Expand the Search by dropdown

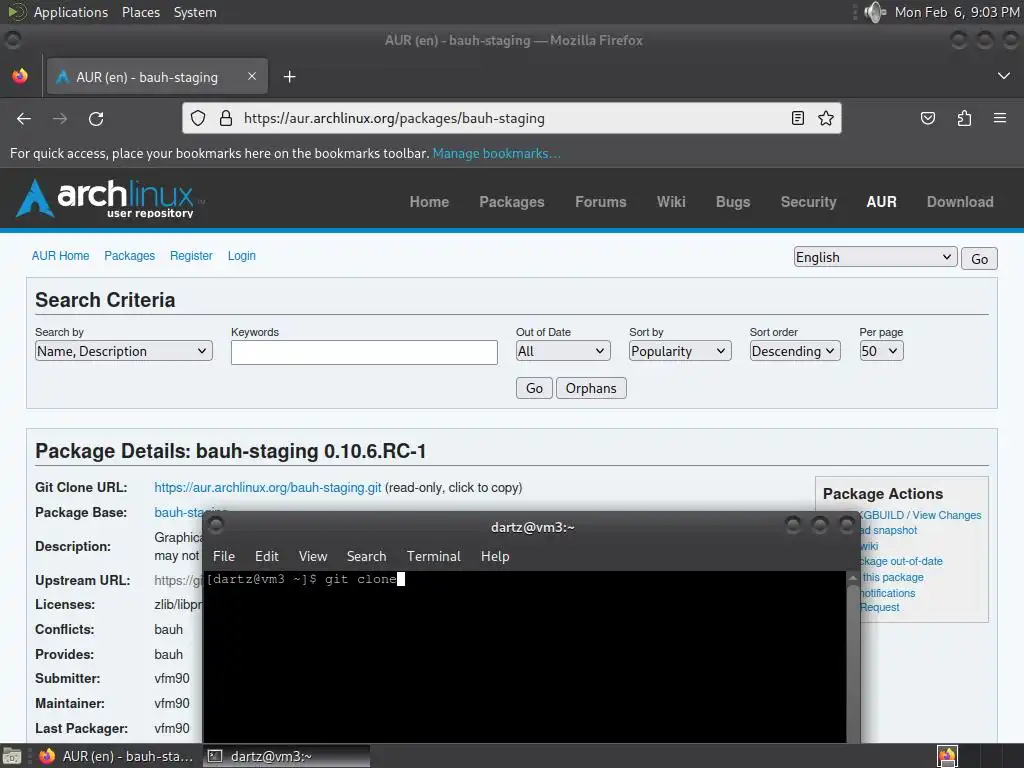point(123,351)
